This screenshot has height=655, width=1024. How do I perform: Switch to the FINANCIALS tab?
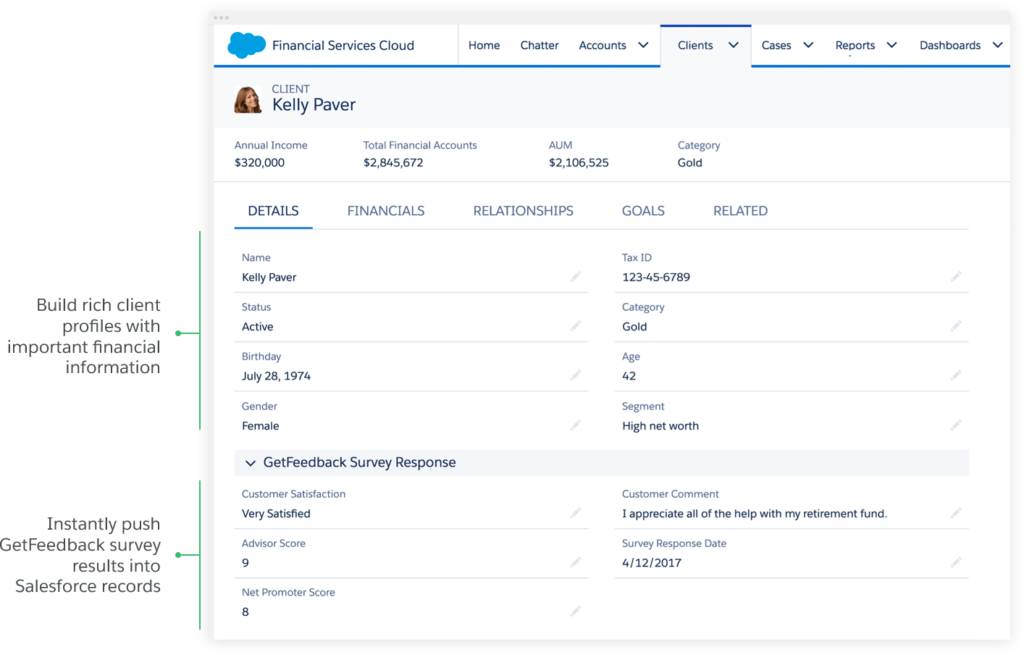point(386,211)
